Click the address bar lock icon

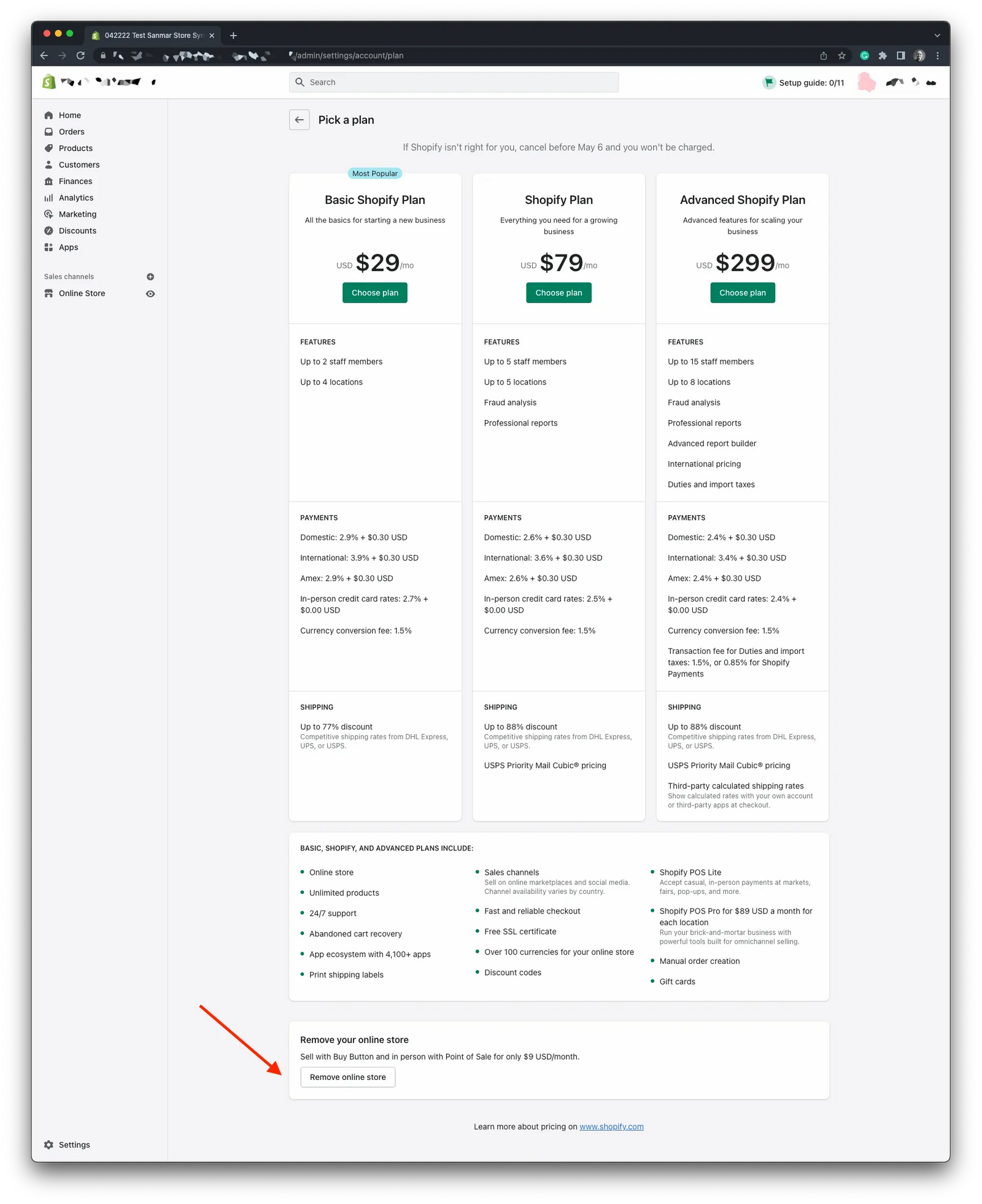coord(103,55)
